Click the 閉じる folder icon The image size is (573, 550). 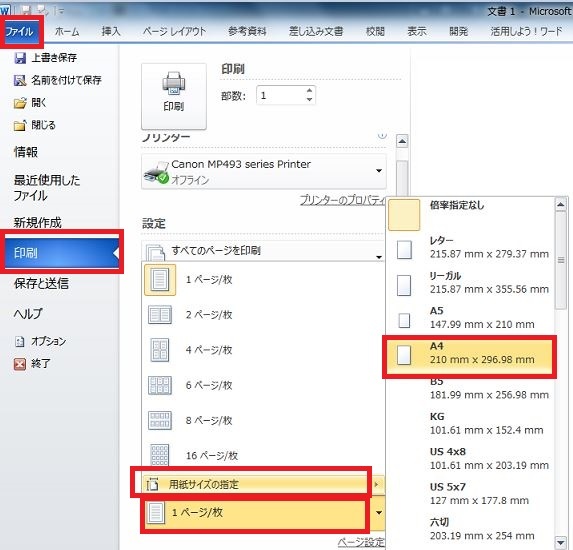pyautogui.click(x=20, y=125)
